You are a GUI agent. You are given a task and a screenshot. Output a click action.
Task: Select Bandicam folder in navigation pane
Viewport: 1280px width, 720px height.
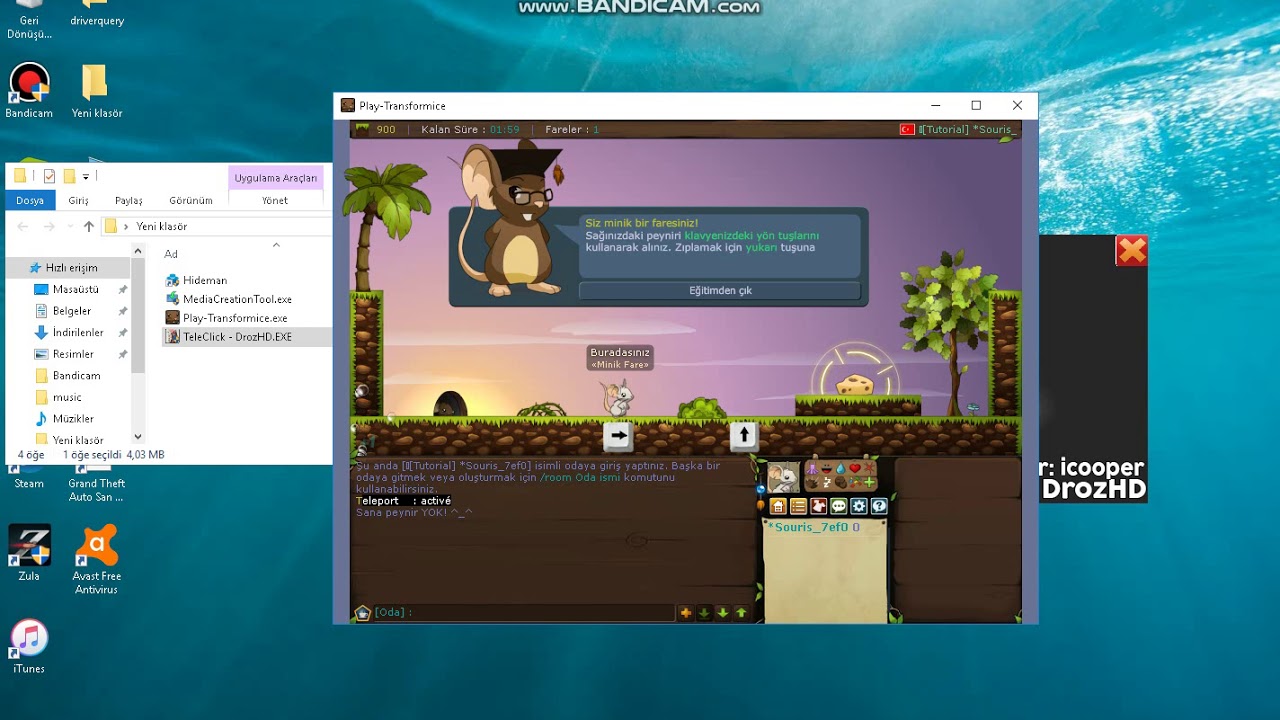pyautogui.click(x=76, y=376)
